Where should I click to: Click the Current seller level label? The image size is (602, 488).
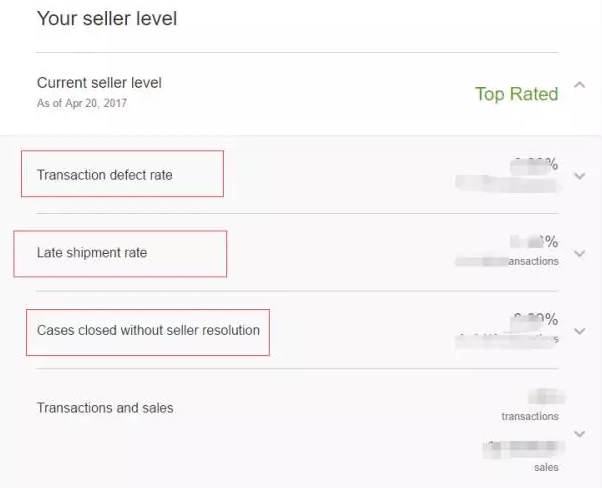[x=99, y=83]
